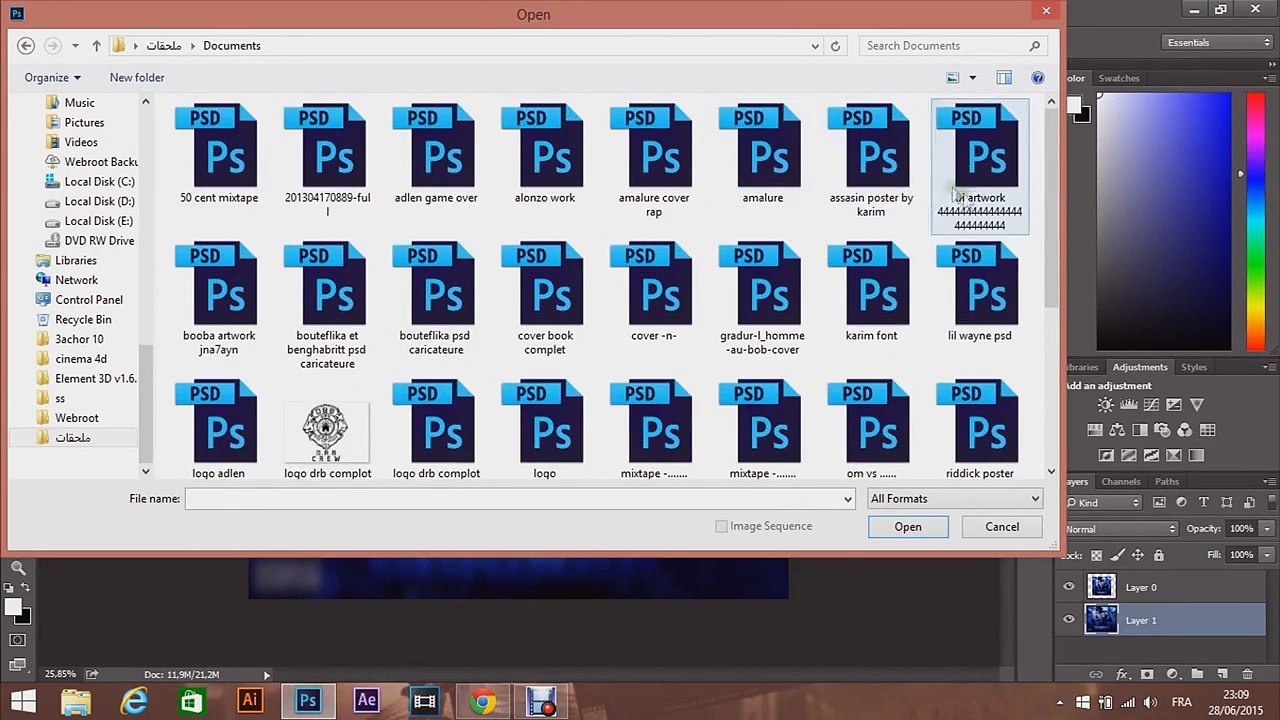Add layer mask icon
Screen dimensions: 1280x720
tap(1147, 675)
